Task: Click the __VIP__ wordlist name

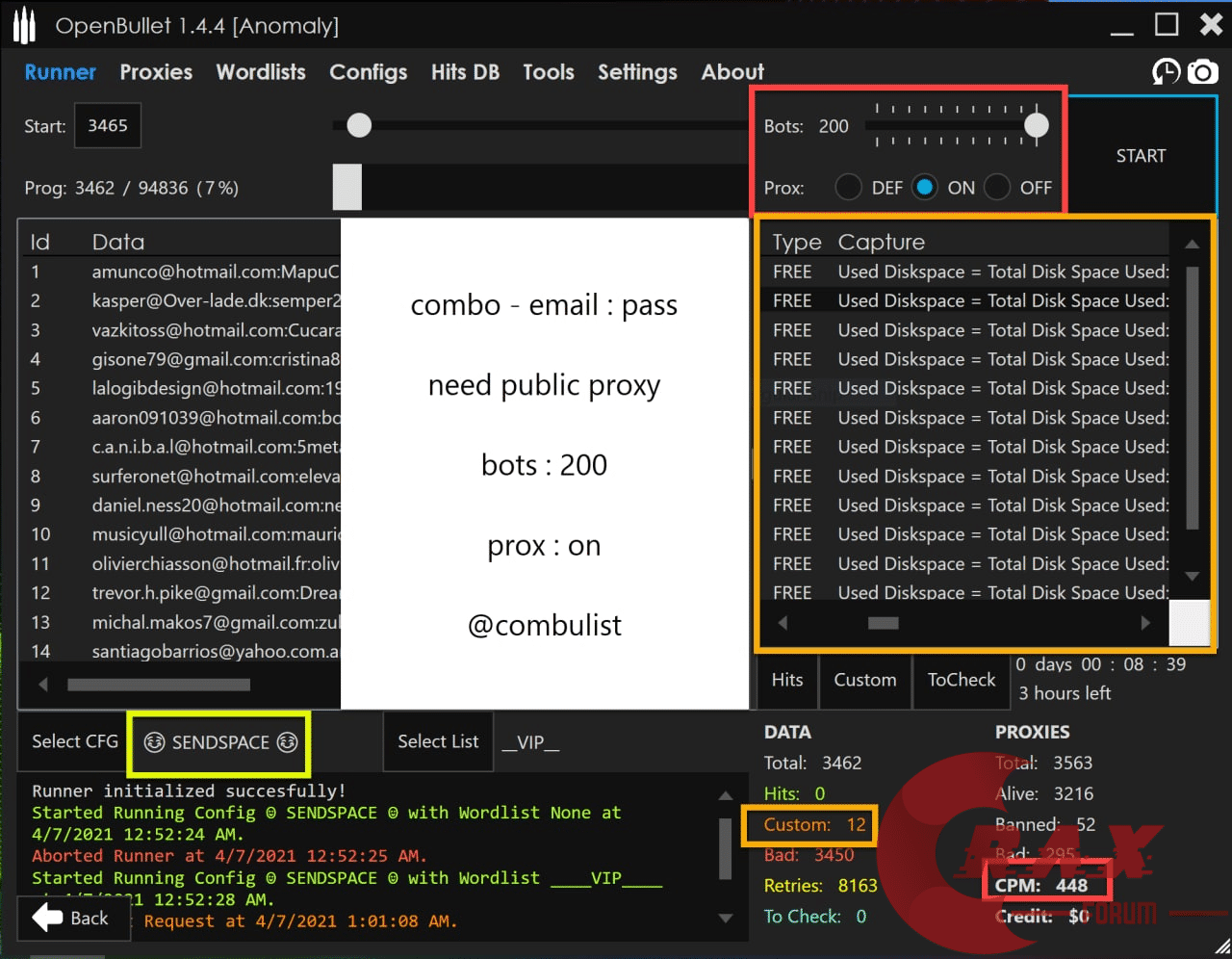Action: tap(530, 741)
